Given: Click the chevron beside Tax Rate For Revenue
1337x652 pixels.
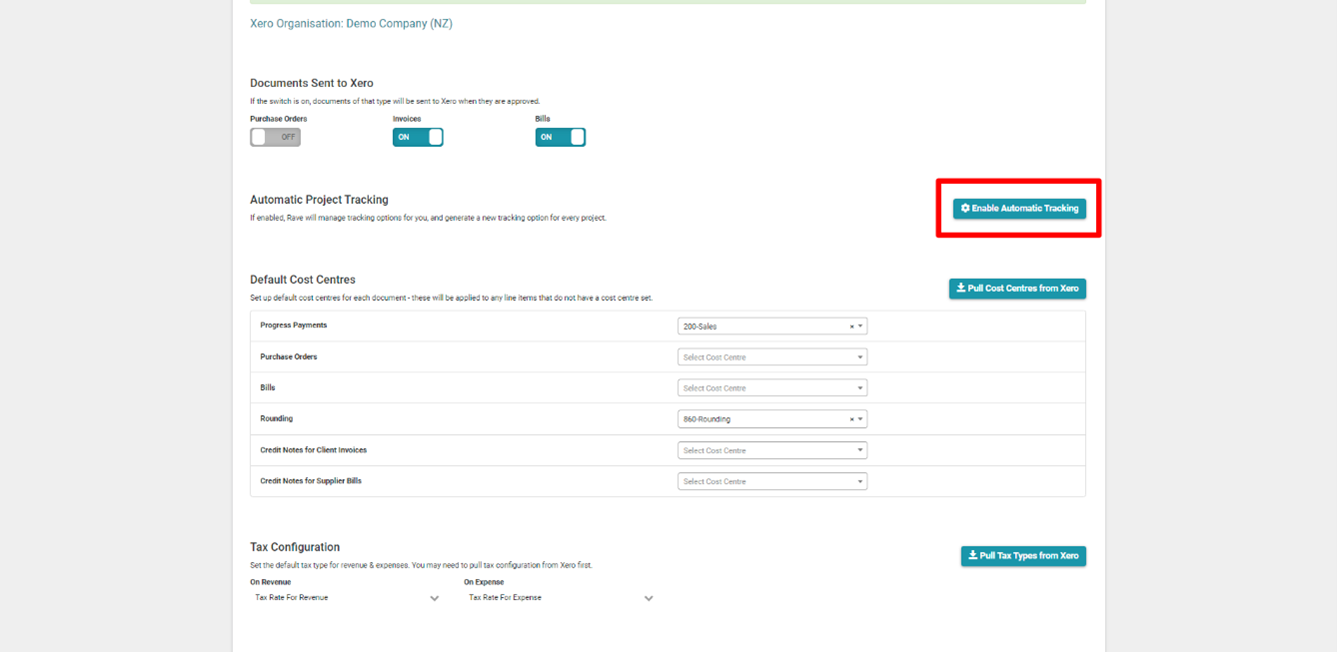Looking at the screenshot, I should coord(434,597).
